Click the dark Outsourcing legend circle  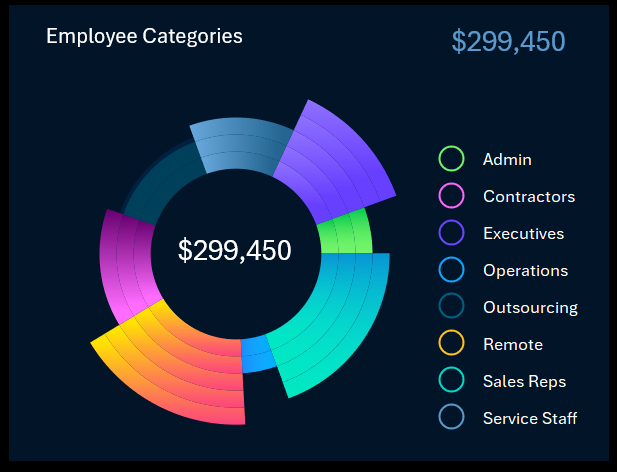(x=451, y=307)
